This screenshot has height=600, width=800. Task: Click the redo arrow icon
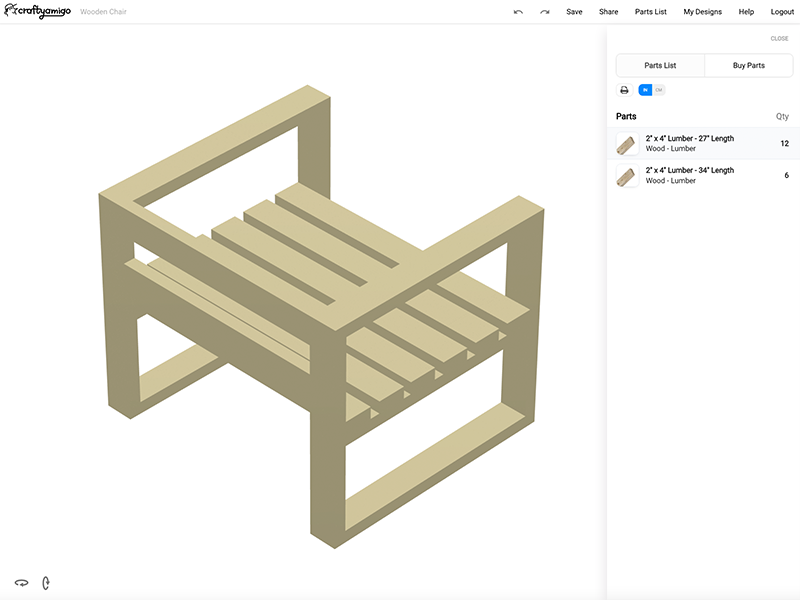[x=545, y=12]
